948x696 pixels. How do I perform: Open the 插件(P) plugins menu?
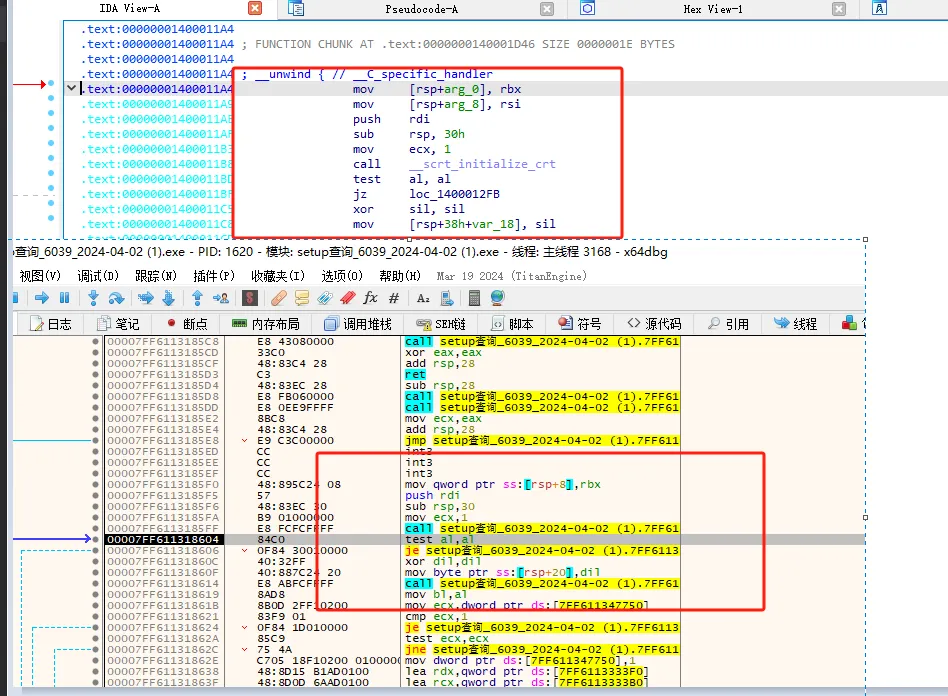click(x=213, y=276)
